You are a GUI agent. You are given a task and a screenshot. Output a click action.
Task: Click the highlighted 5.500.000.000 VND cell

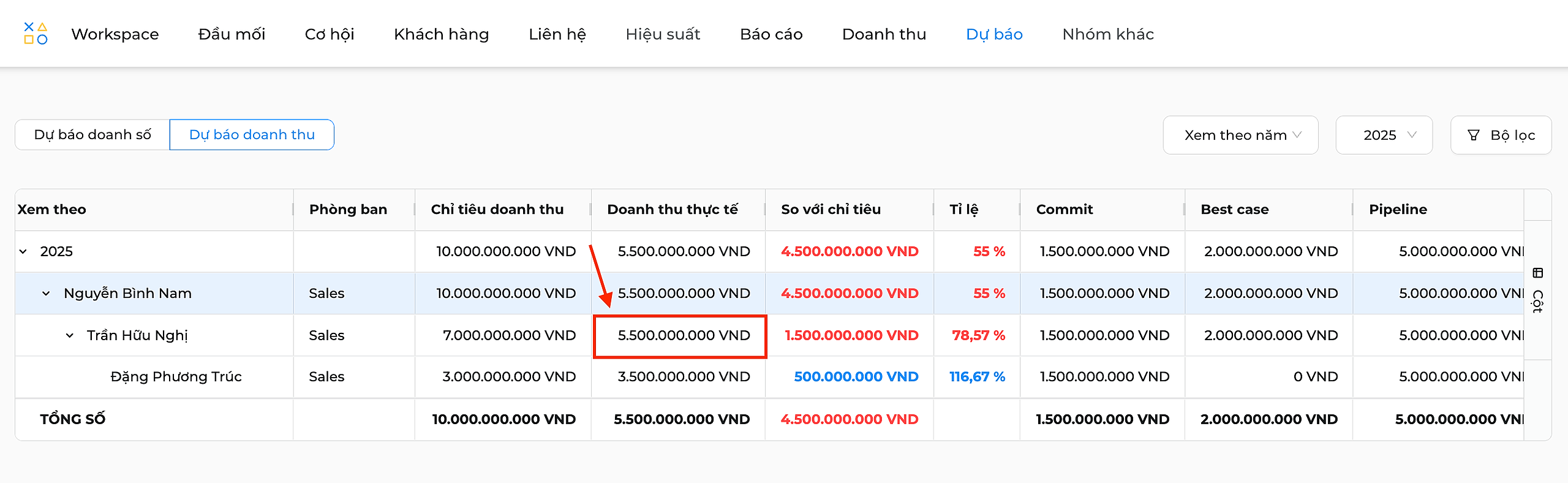680,336
